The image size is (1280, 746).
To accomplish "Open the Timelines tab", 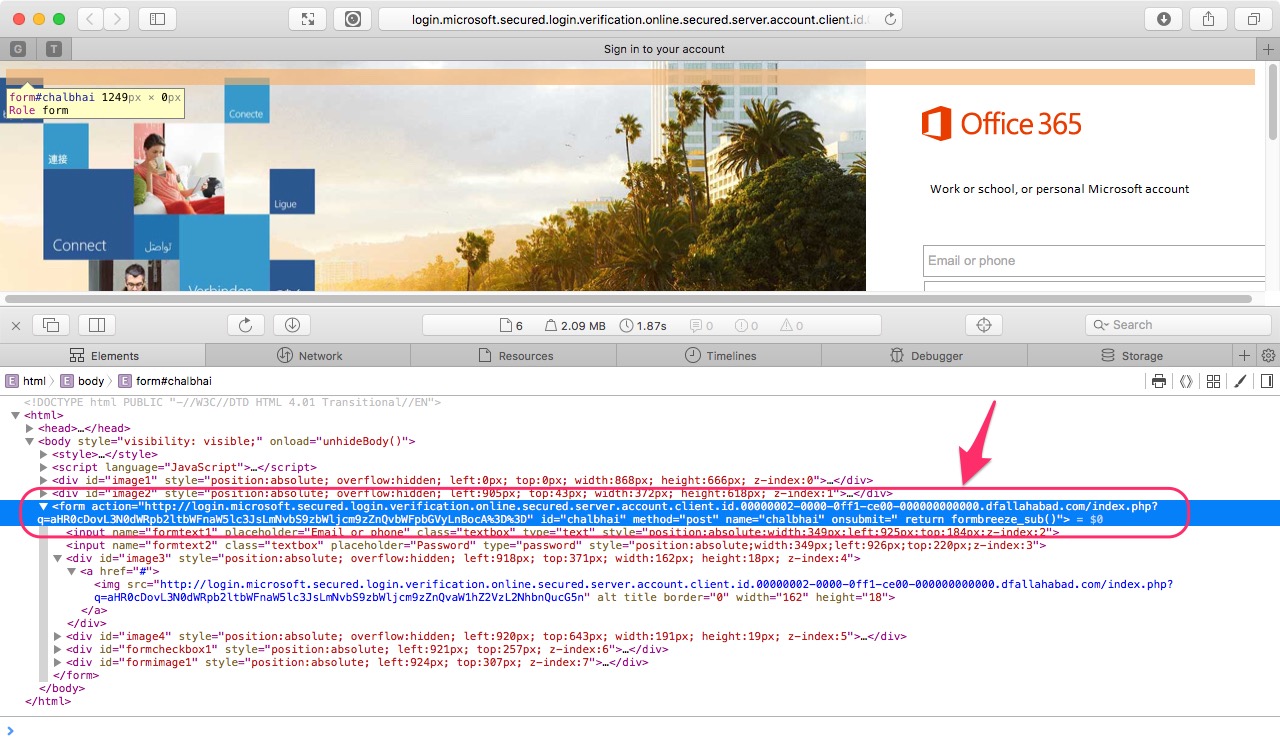I will 720,355.
